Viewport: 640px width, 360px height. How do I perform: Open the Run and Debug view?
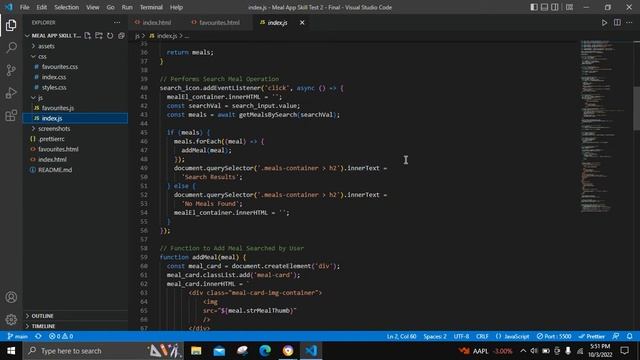[x=11, y=93]
